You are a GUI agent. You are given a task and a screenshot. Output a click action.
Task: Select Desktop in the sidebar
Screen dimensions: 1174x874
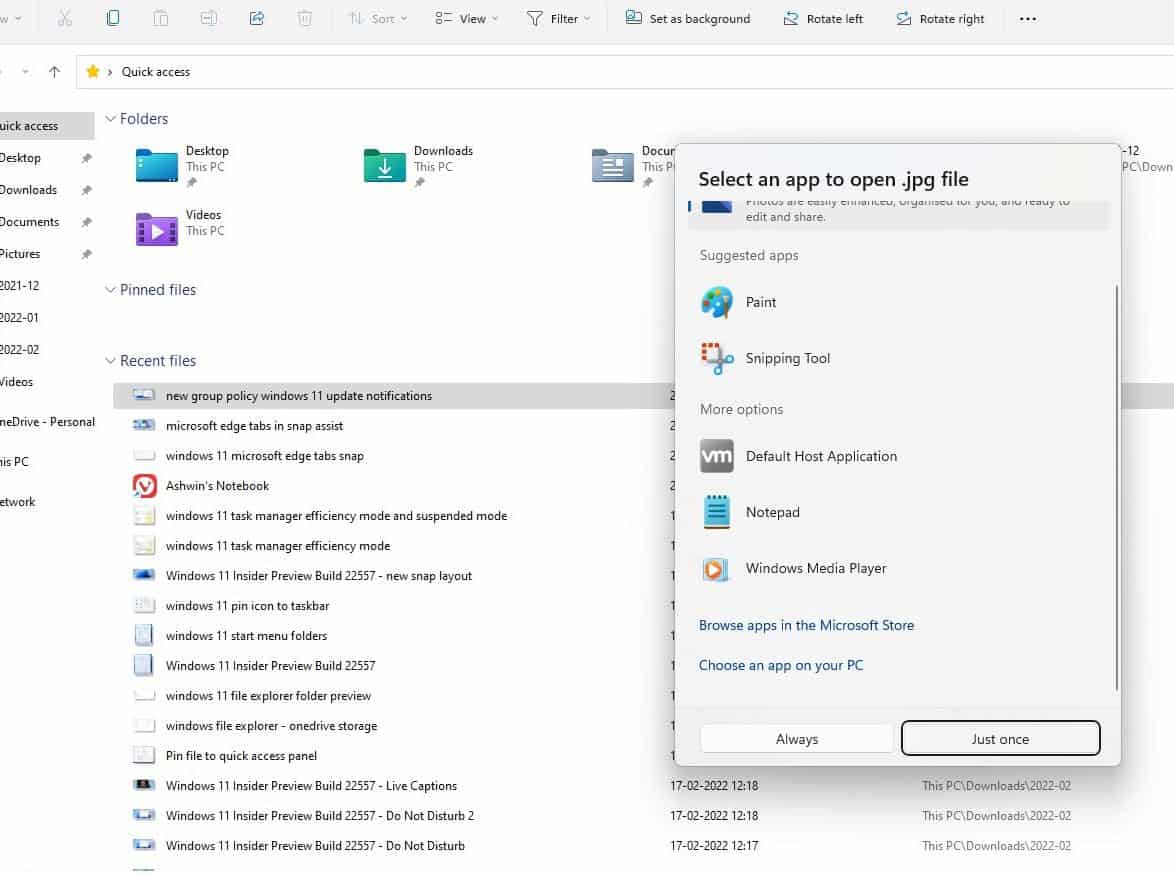[x=20, y=158]
